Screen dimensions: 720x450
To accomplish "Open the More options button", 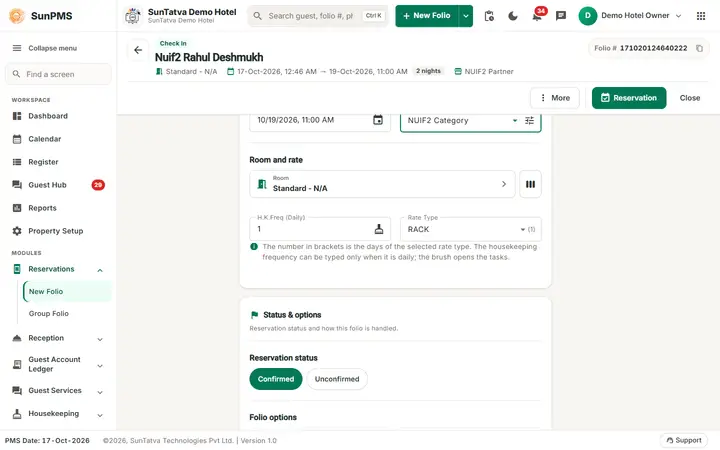I will click(555, 98).
